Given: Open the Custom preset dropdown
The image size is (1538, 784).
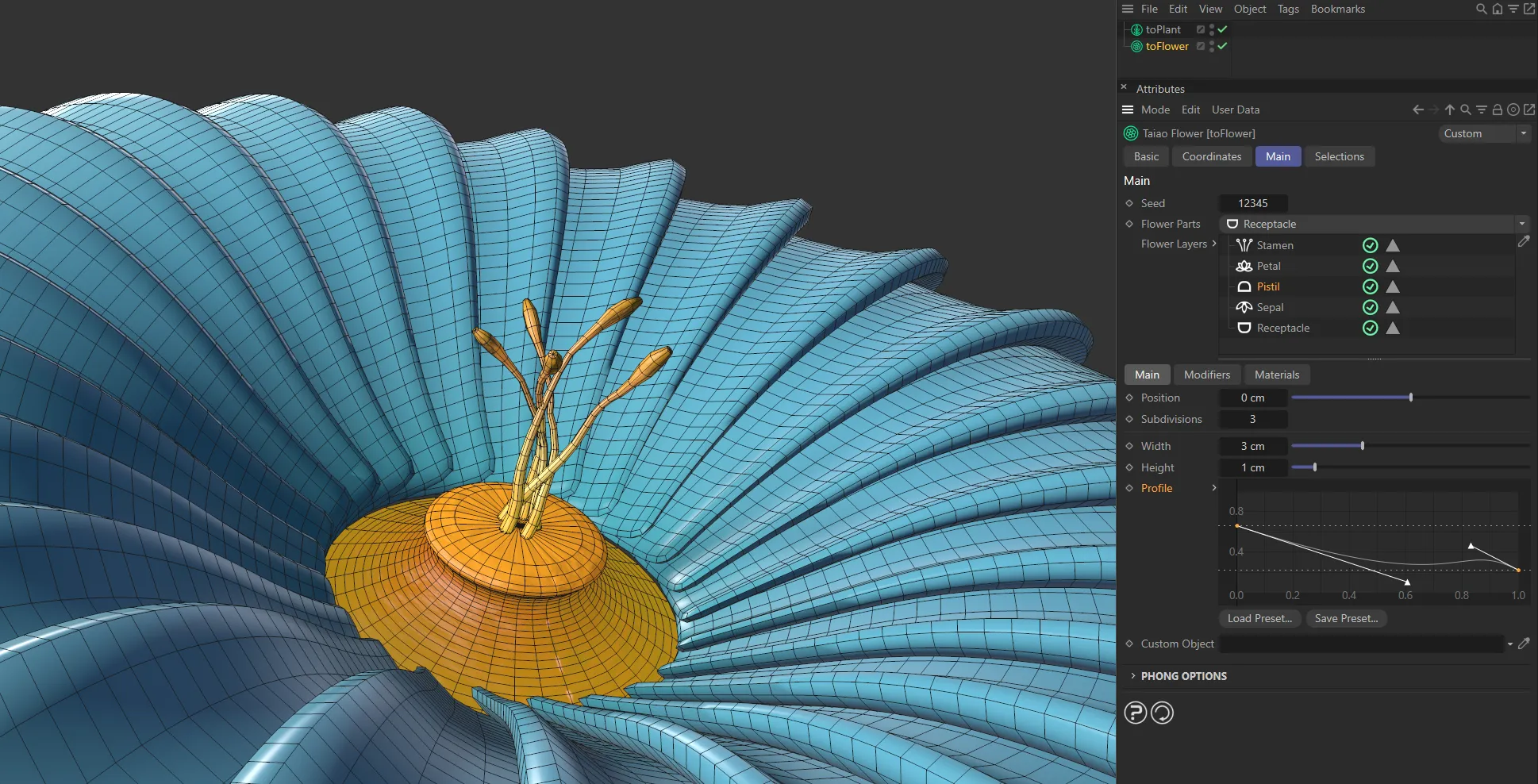Looking at the screenshot, I should click(1525, 133).
